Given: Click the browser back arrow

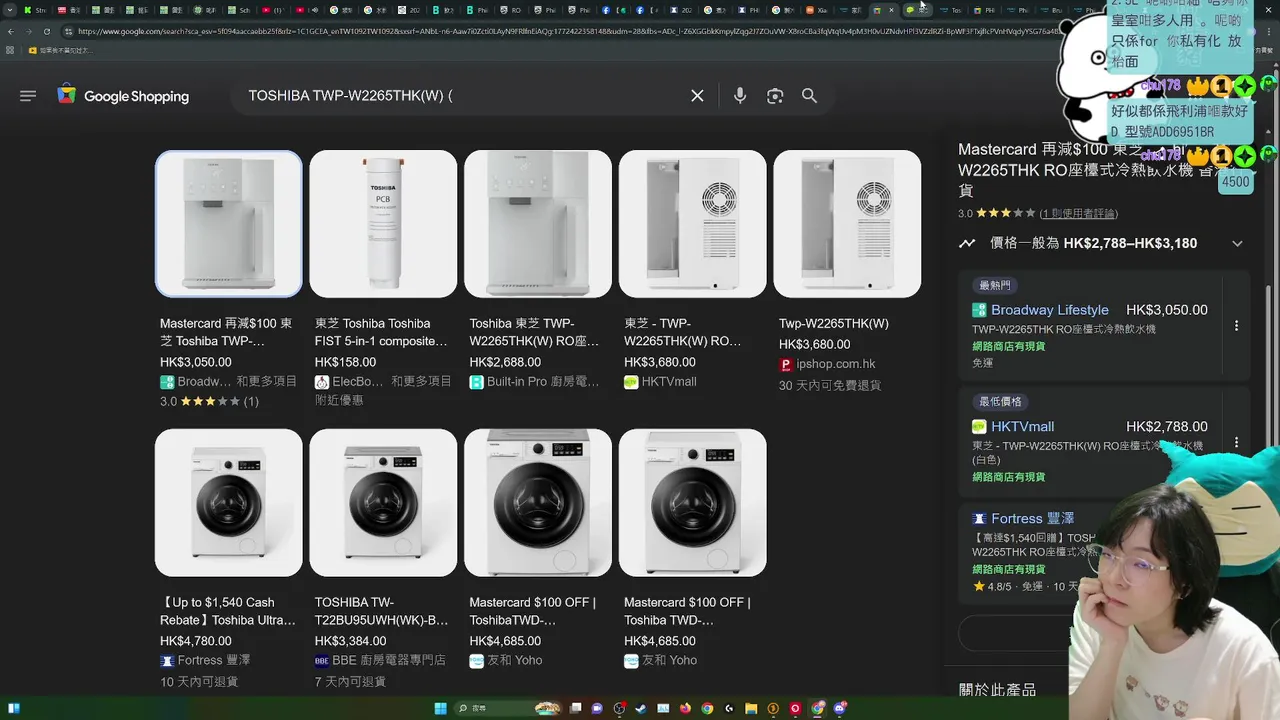Looking at the screenshot, I should (x=11, y=31).
